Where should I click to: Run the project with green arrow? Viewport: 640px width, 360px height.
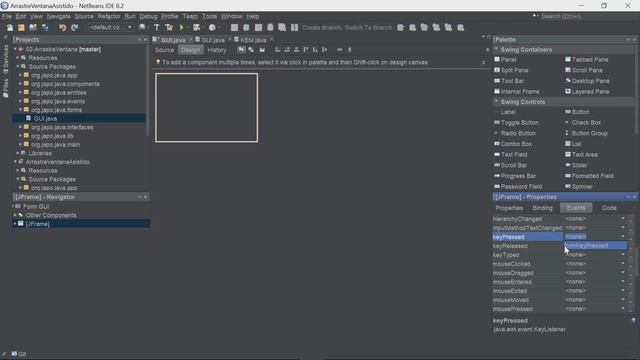tap(181, 28)
